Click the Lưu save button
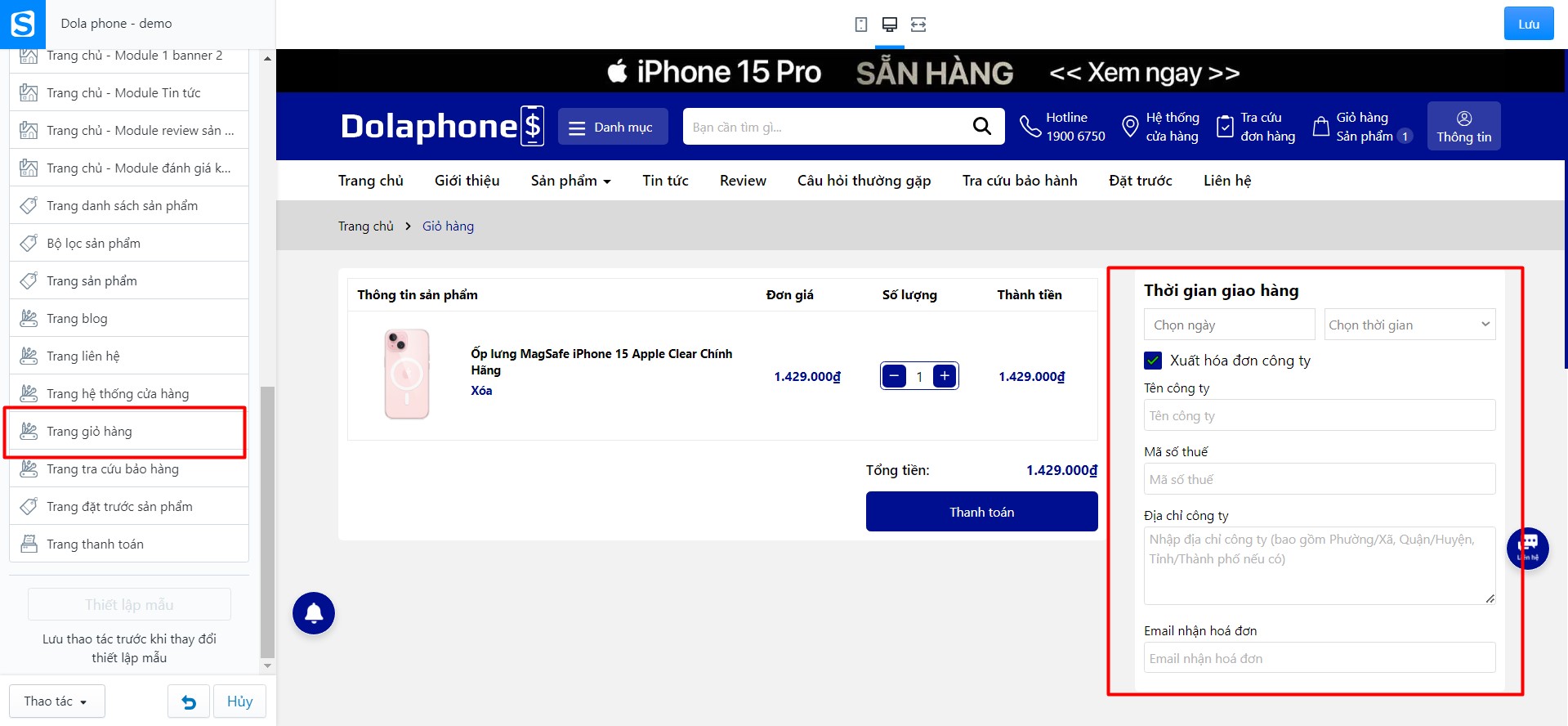 pyautogui.click(x=1529, y=24)
